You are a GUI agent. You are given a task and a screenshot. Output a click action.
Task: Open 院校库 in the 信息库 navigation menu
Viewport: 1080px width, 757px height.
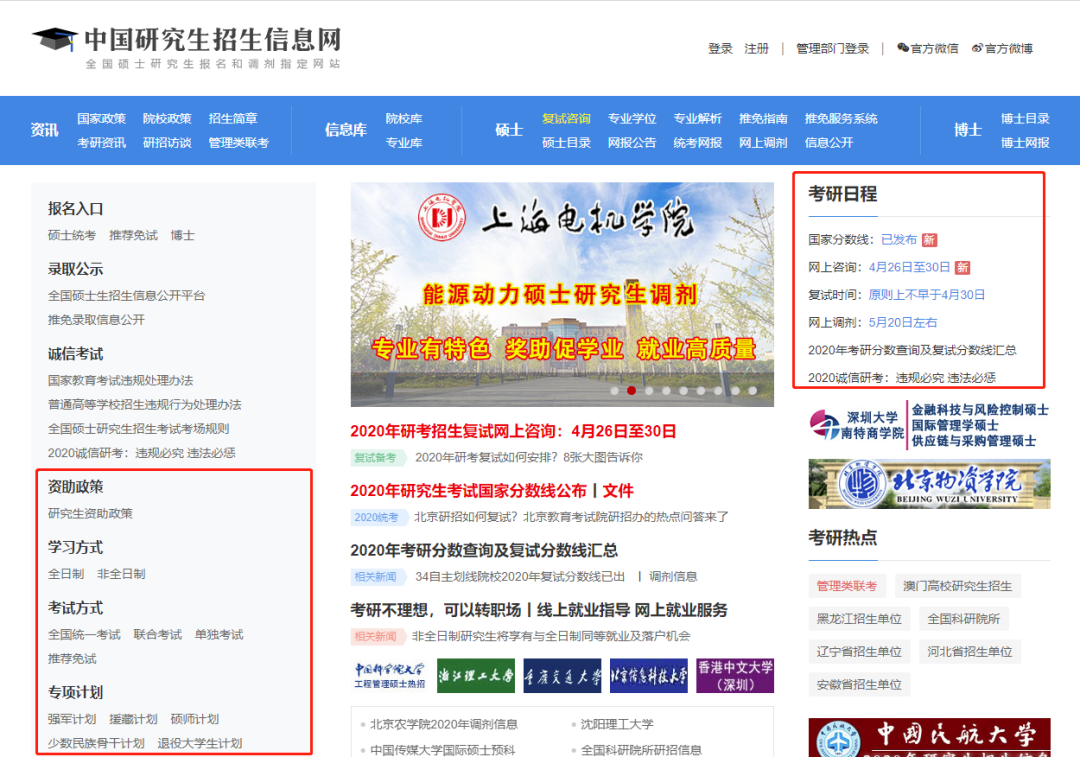tap(404, 118)
